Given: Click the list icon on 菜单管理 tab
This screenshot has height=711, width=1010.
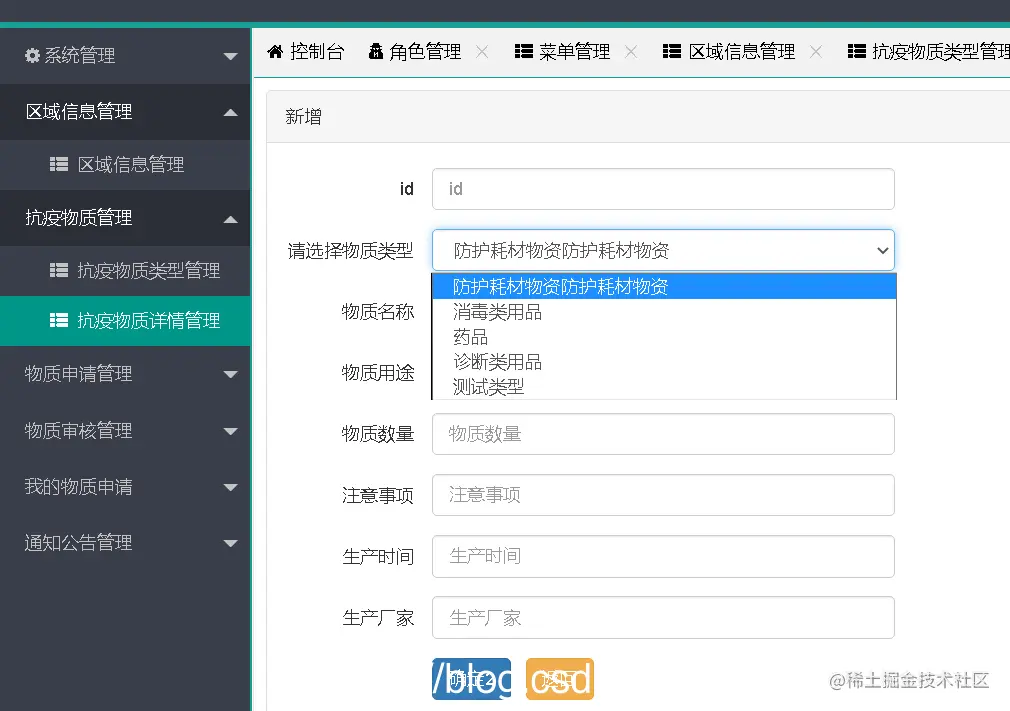Looking at the screenshot, I should click(524, 52).
